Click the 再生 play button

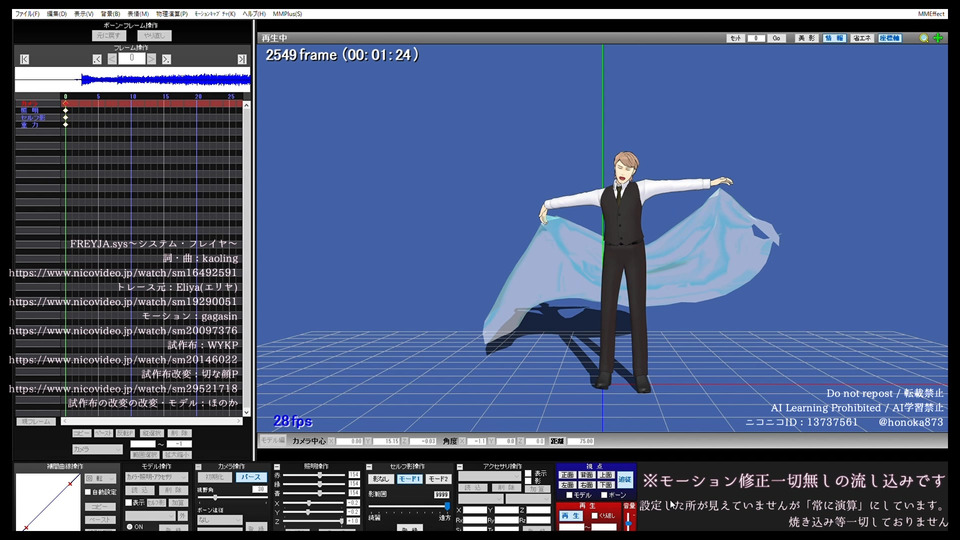coord(571,516)
